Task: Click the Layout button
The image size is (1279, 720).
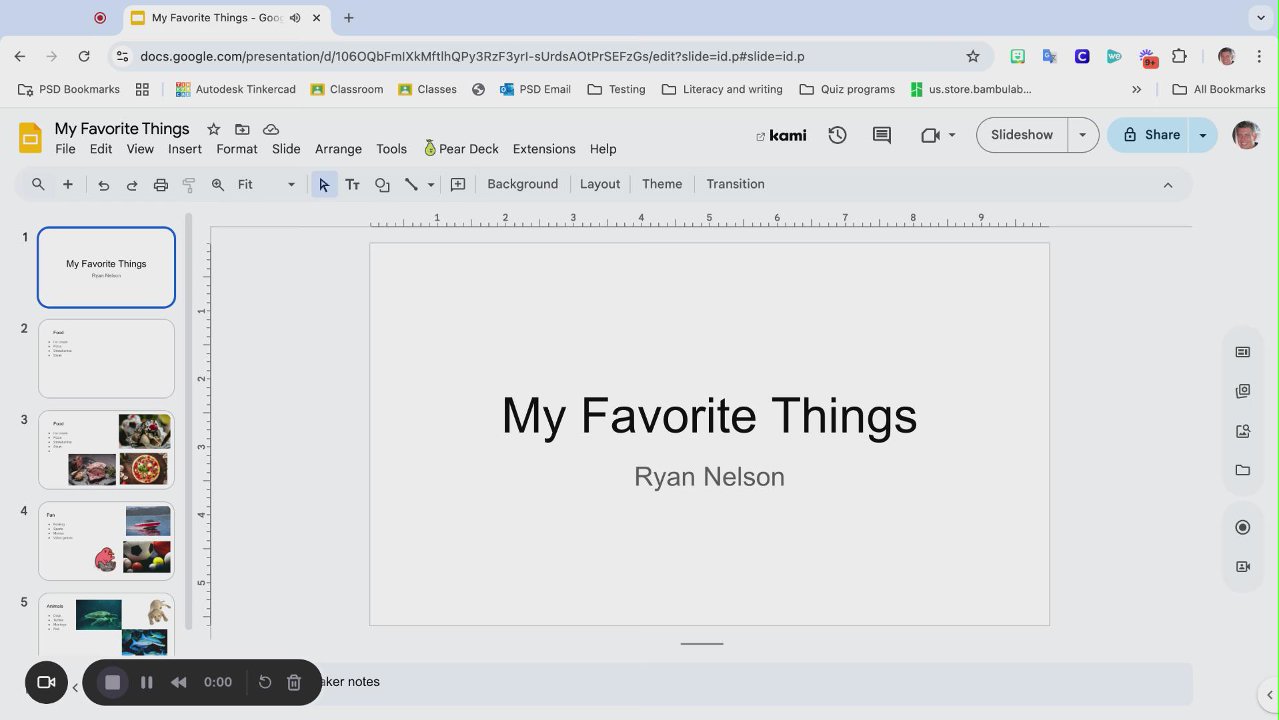Action: click(600, 184)
